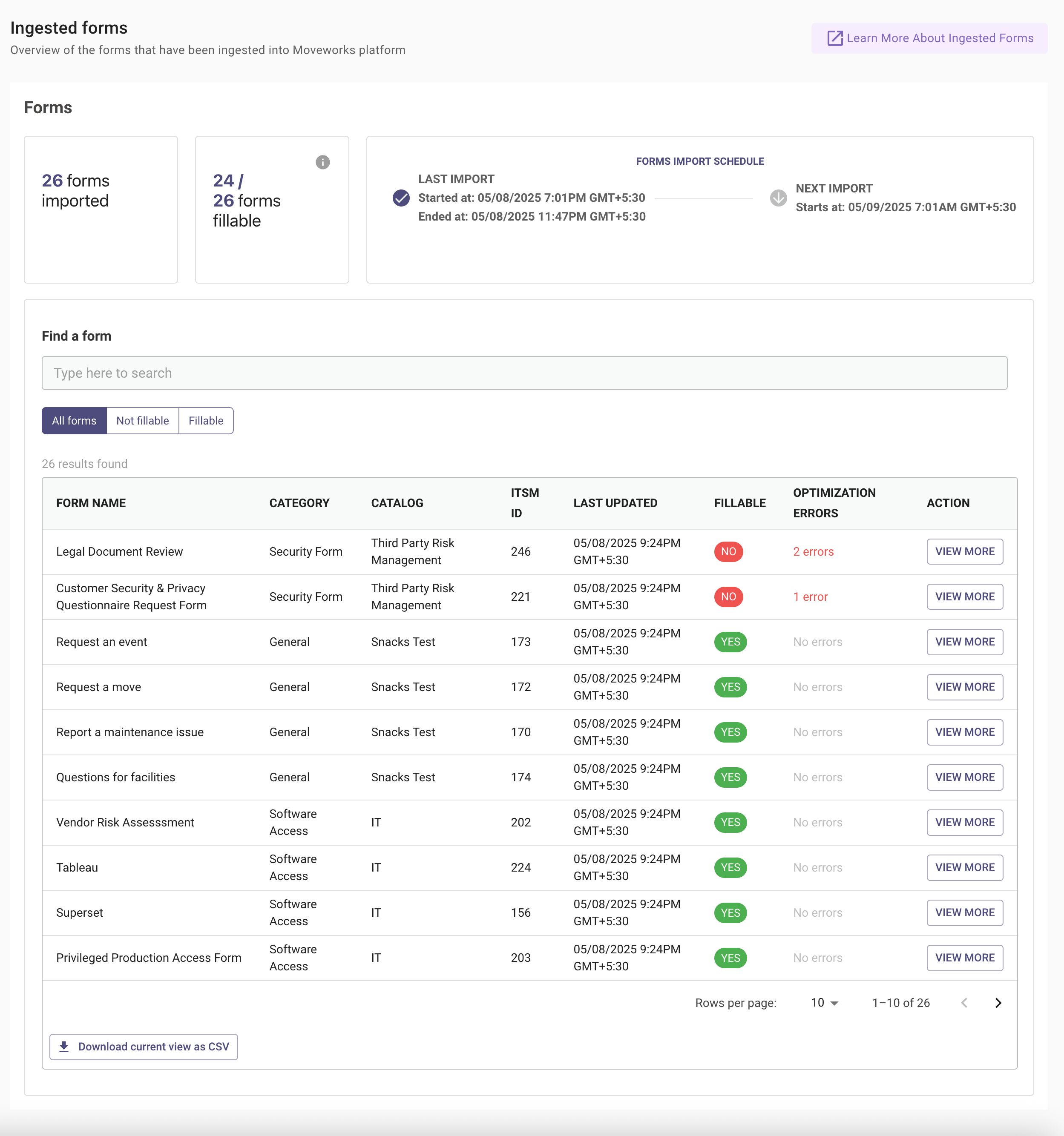Image resolution: width=1064 pixels, height=1136 pixels.
Task: Click the last import checkmark icon
Action: [401, 198]
